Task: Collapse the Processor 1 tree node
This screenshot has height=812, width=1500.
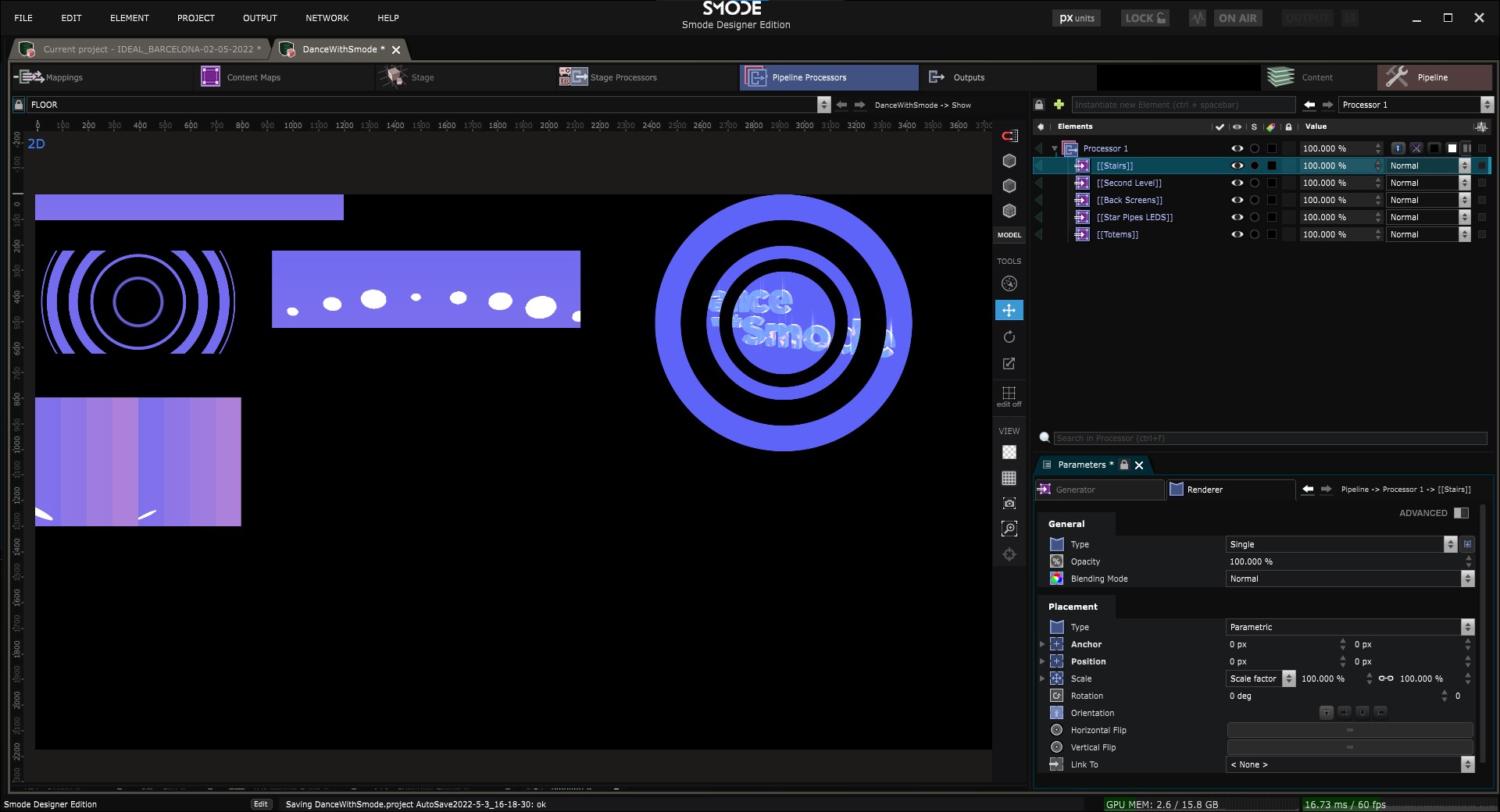Action: pyautogui.click(x=1054, y=148)
